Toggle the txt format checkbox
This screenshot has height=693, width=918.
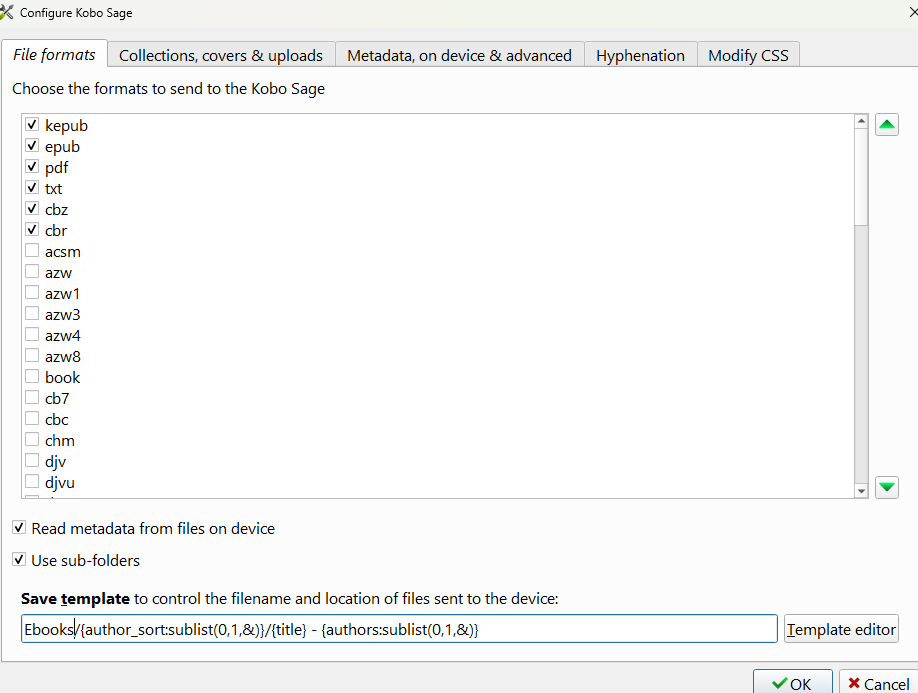click(32, 188)
